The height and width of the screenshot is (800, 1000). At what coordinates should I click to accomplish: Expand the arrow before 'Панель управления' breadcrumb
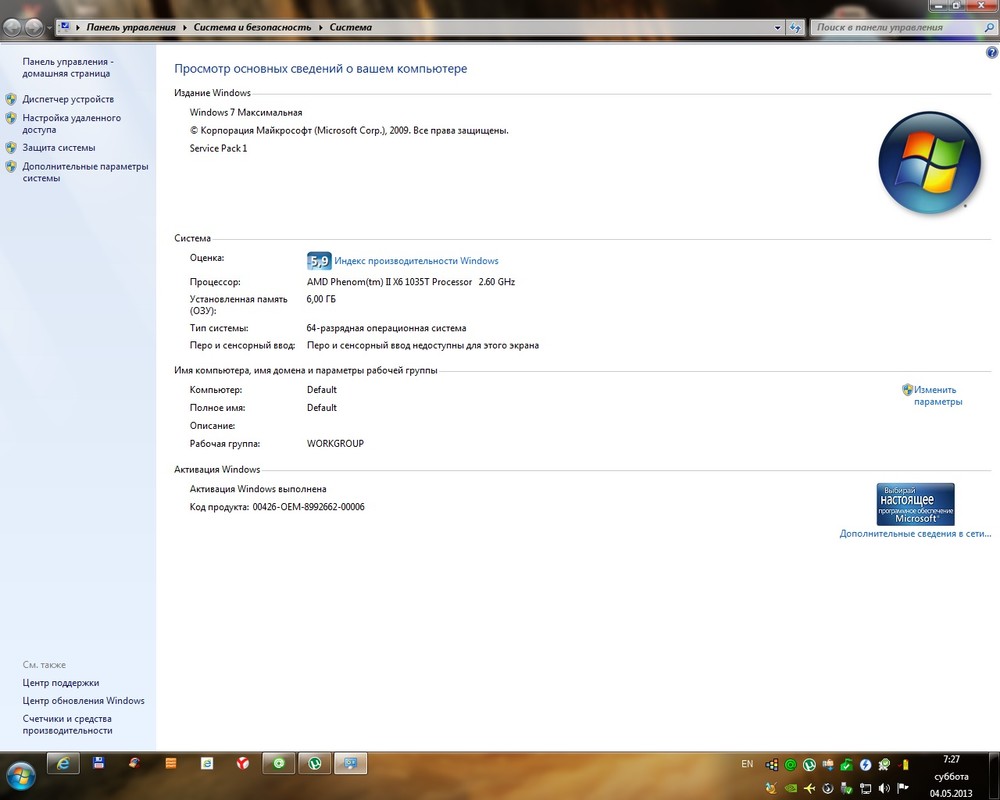tap(78, 27)
